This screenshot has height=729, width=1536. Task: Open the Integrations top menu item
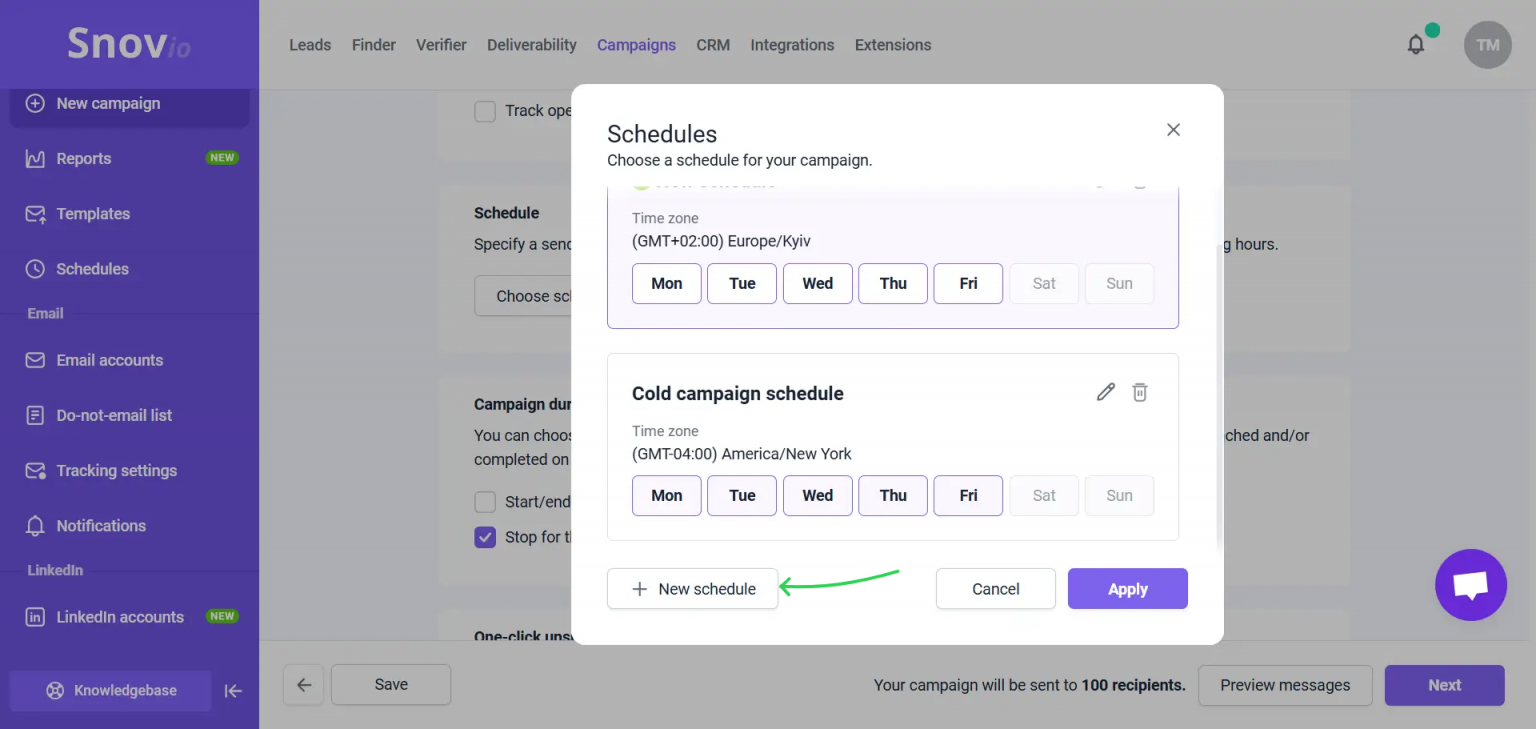coord(792,45)
